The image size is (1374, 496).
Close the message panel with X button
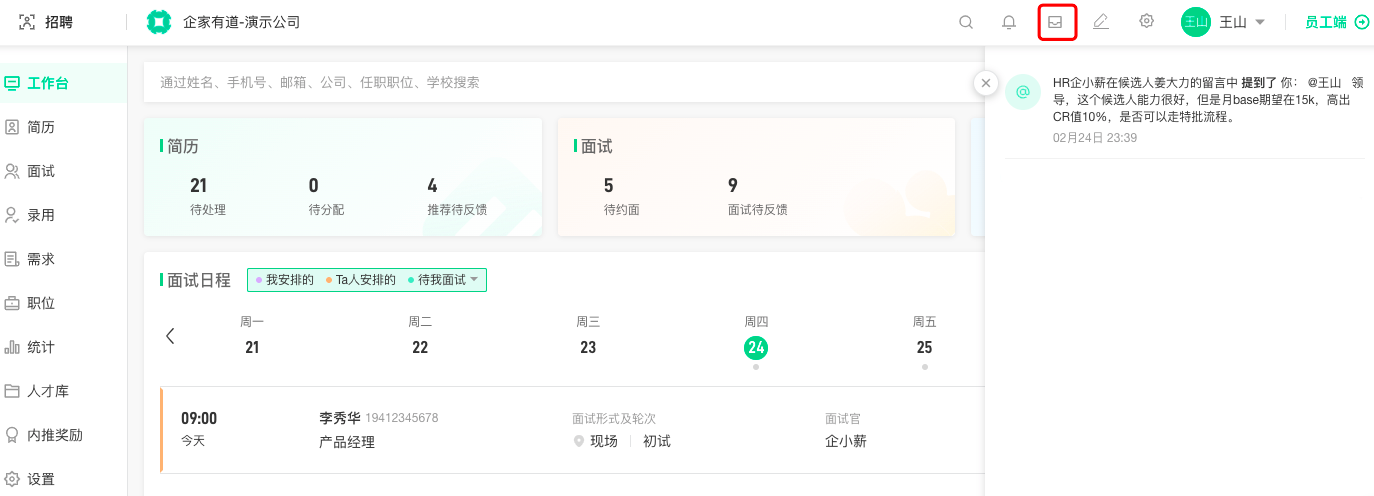(x=986, y=84)
